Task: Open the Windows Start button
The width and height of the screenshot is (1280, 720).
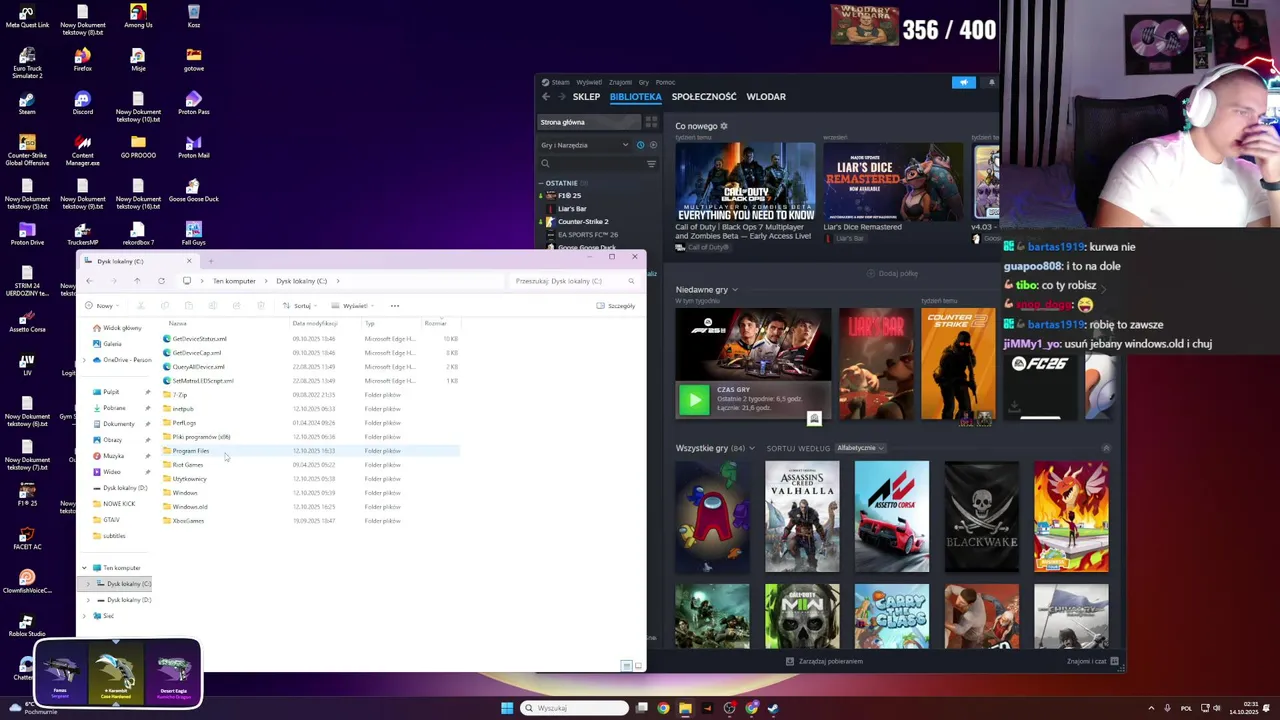Action: (507, 708)
